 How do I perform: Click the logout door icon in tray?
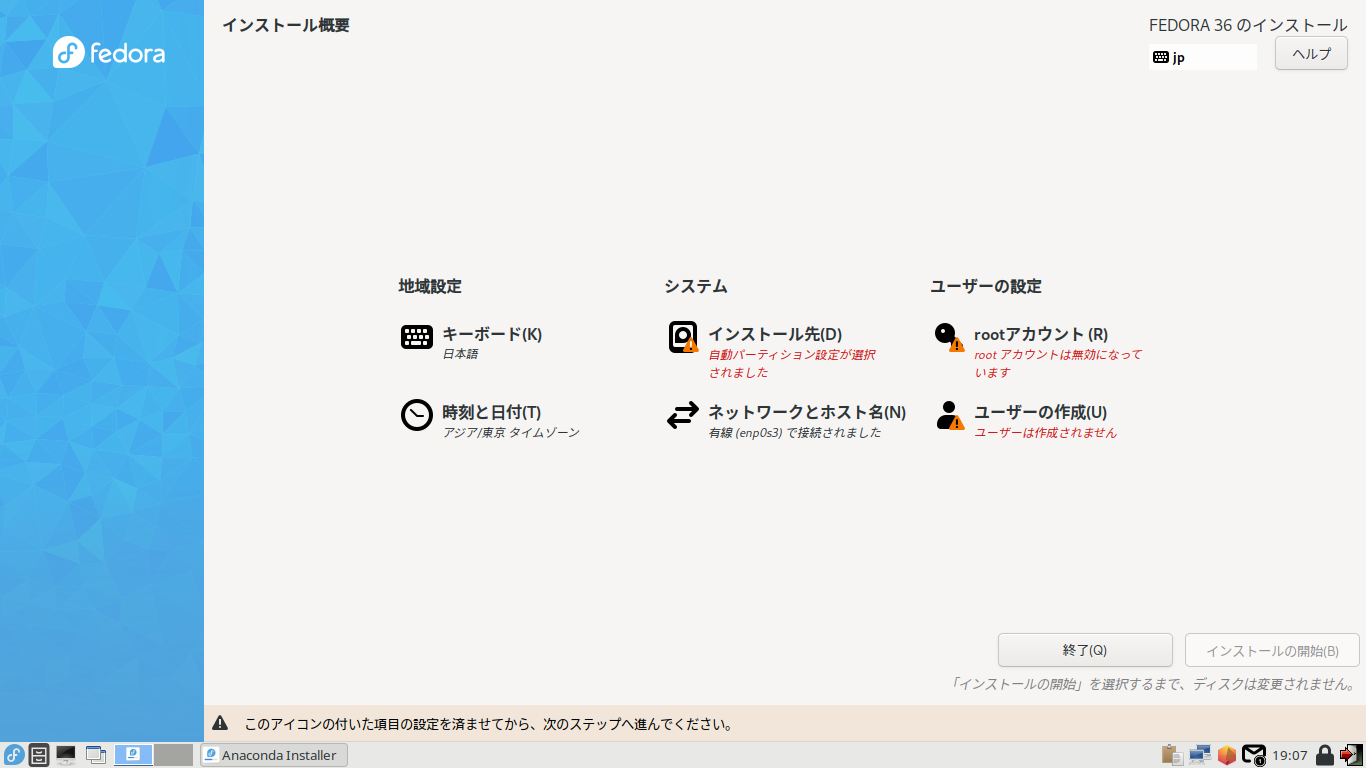pyautogui.click(x=1351, y=755)
